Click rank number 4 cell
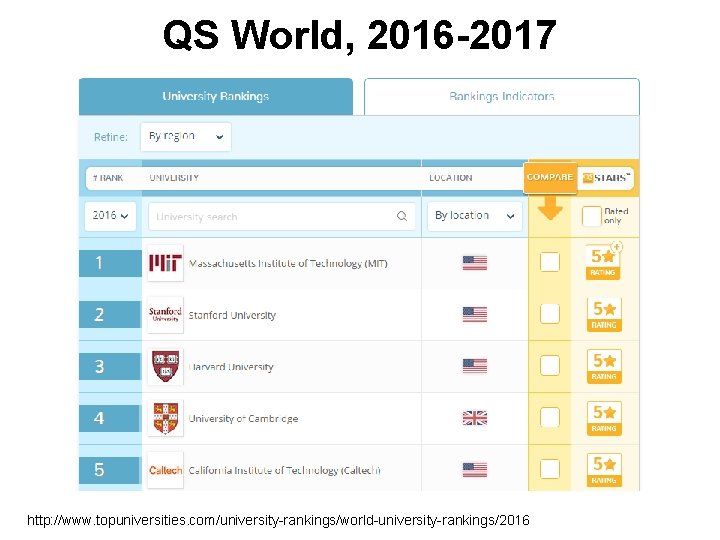The width and height of the screenshot is (720, 540). pos(110,418)
